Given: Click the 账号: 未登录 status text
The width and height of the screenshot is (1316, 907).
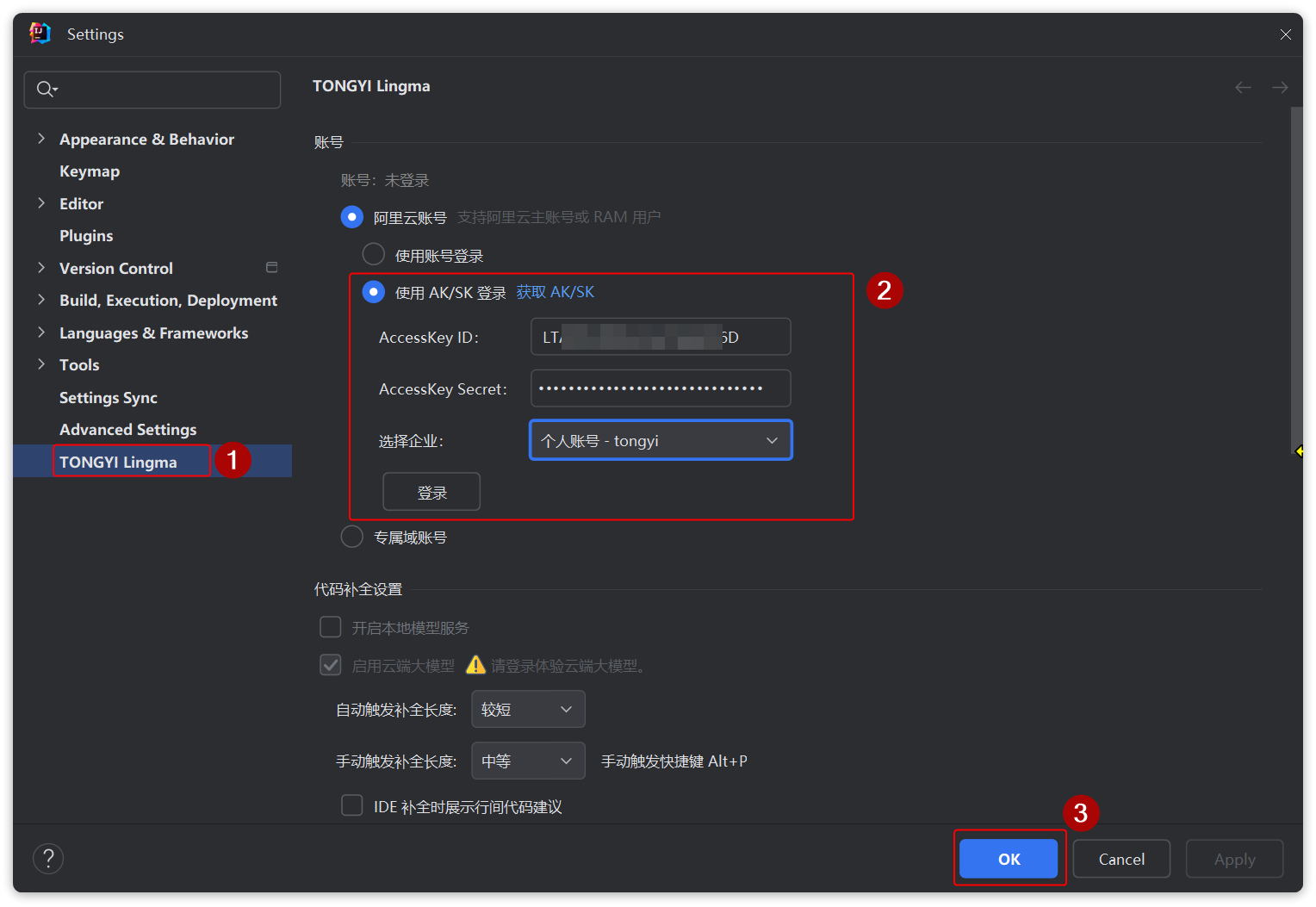Looking at the screenshot, I should (384, 180).
